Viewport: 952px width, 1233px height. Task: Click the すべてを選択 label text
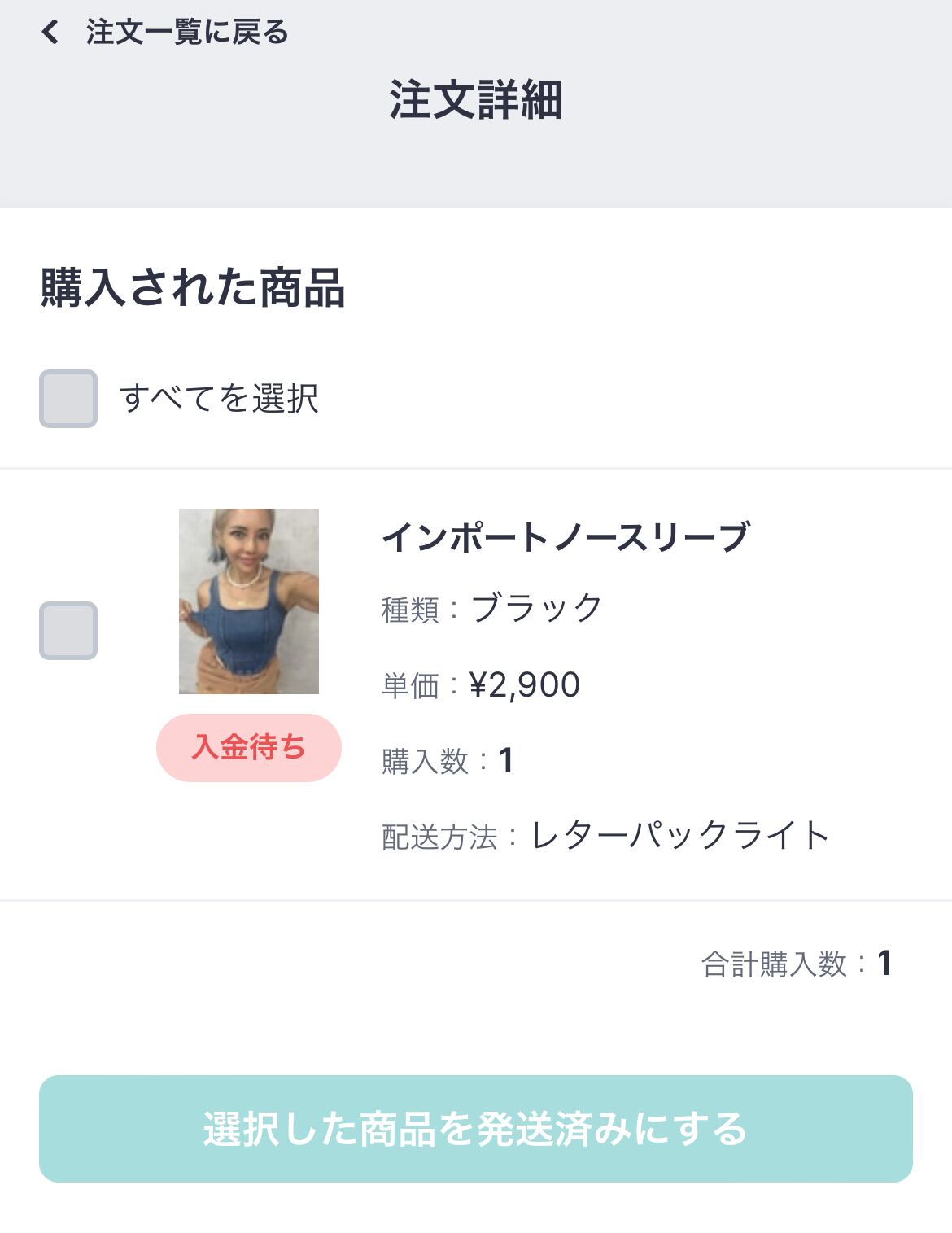coord(218,399)
